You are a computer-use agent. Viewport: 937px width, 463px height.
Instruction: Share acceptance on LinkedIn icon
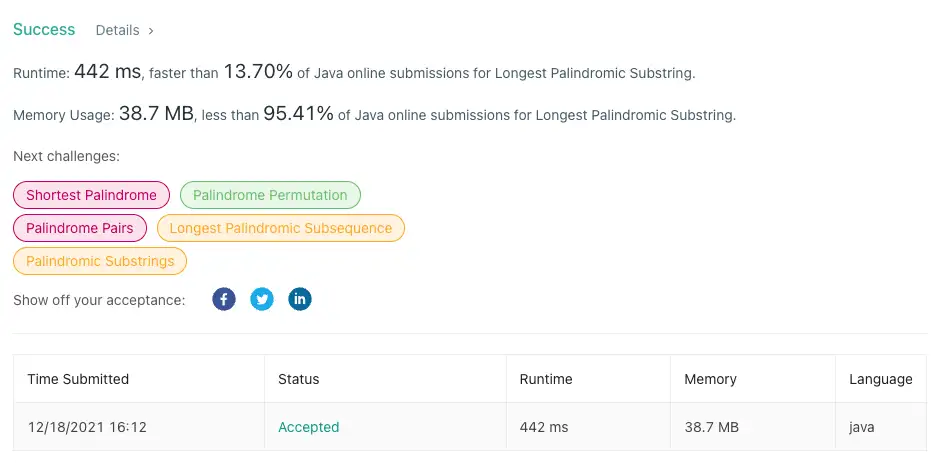click(299, 299)
